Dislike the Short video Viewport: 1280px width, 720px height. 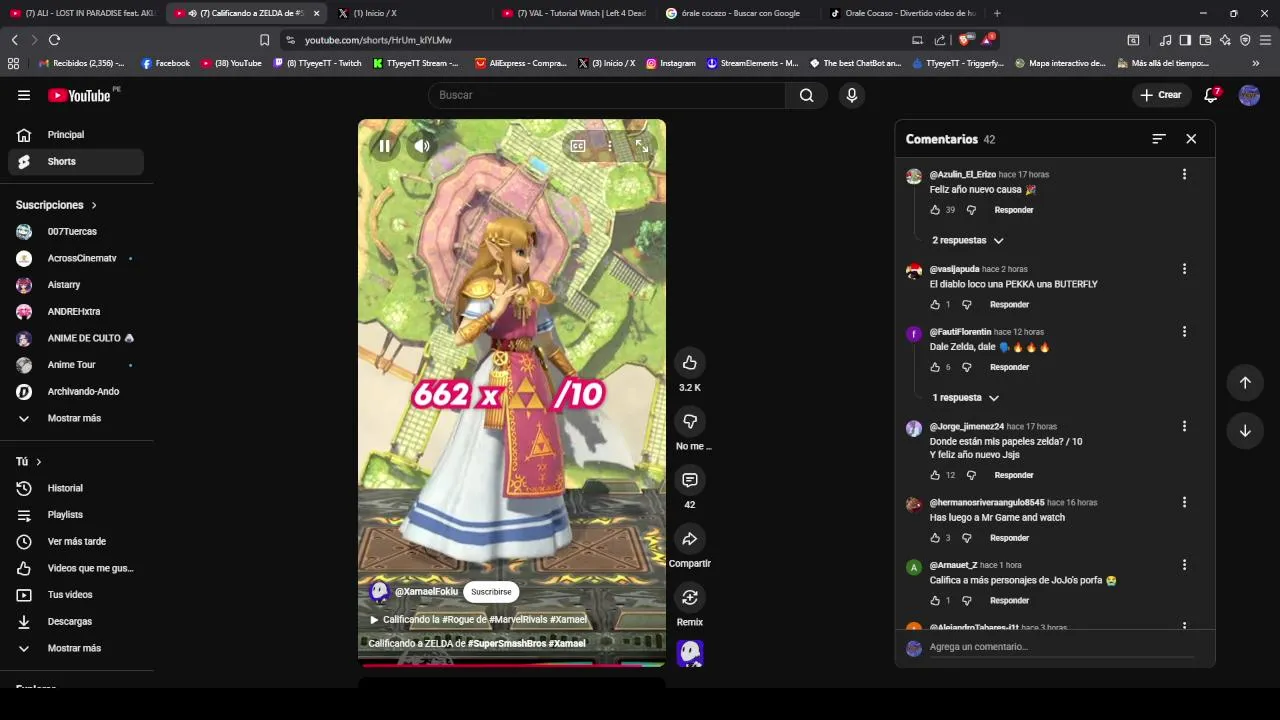tap(689, 421)
